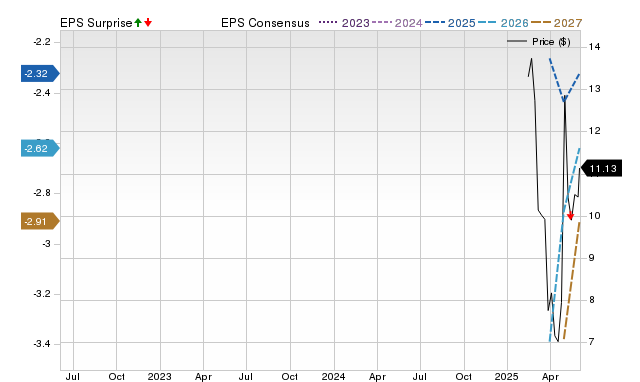
Task: Select the 2023 consensus legend entry
Action: pyautogui.click(x=344, y=23)
